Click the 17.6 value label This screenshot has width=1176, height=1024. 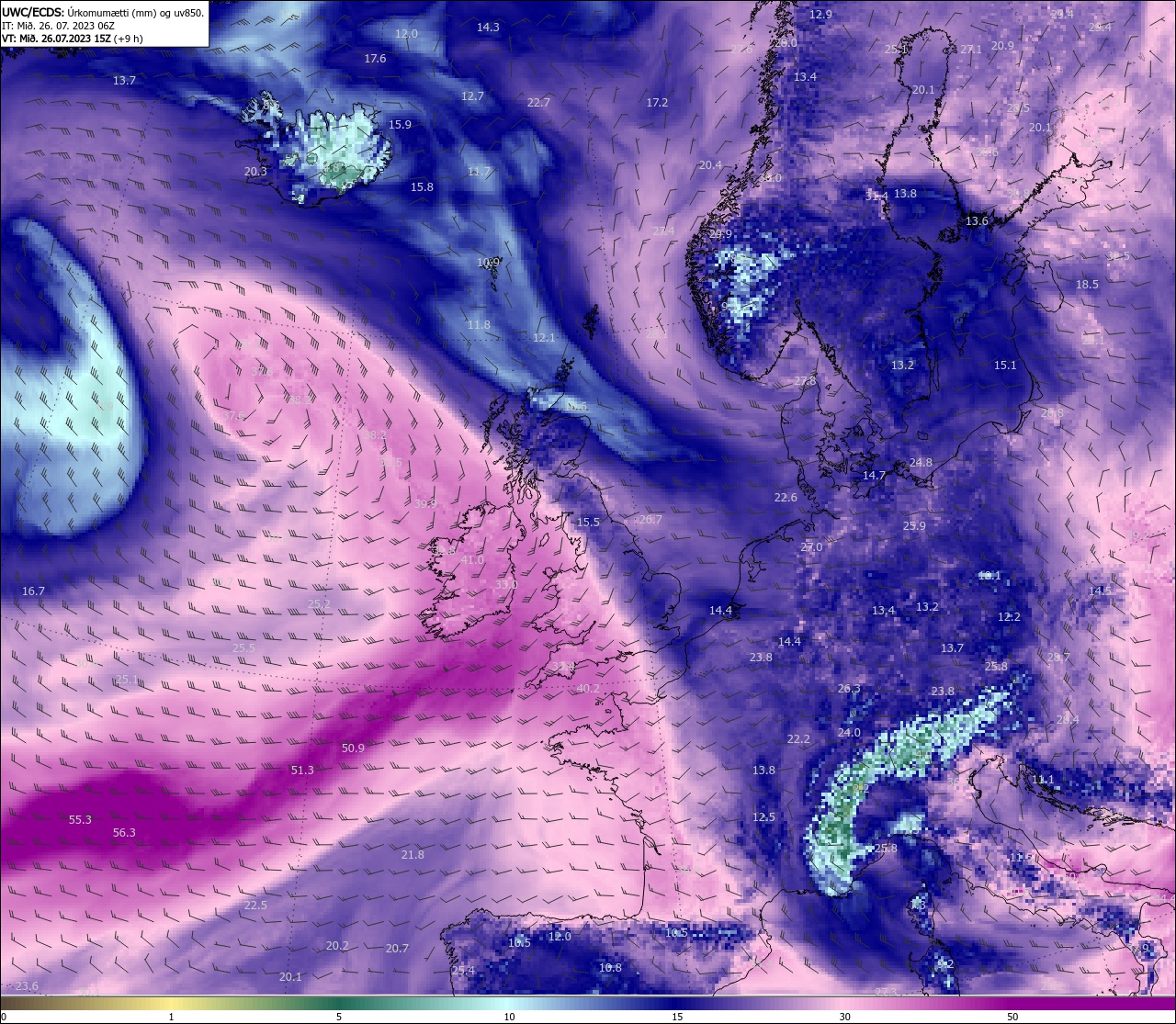click(x=375, y=58)
